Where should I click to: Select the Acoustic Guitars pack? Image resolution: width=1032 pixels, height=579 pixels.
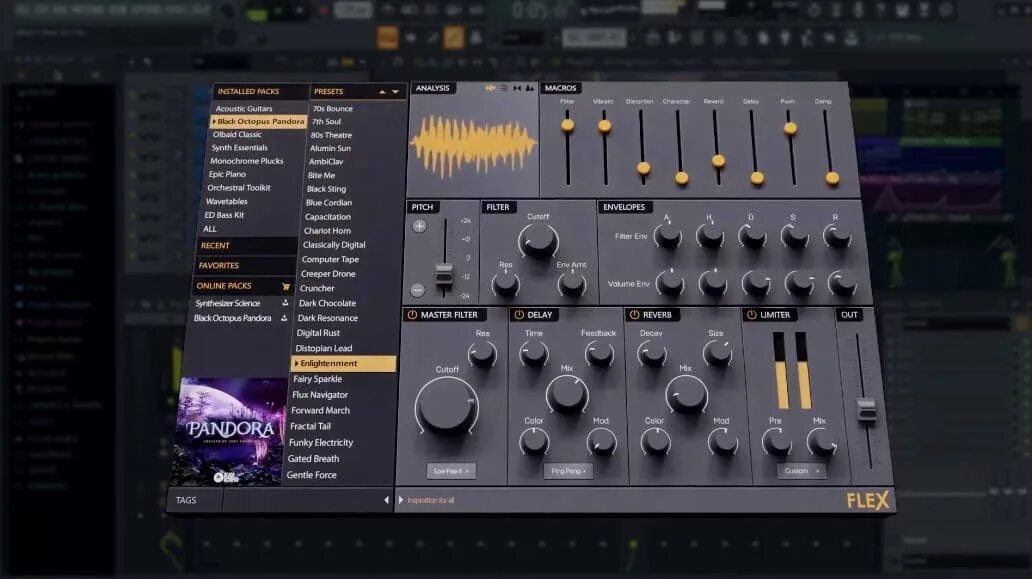tap(244, 109)
